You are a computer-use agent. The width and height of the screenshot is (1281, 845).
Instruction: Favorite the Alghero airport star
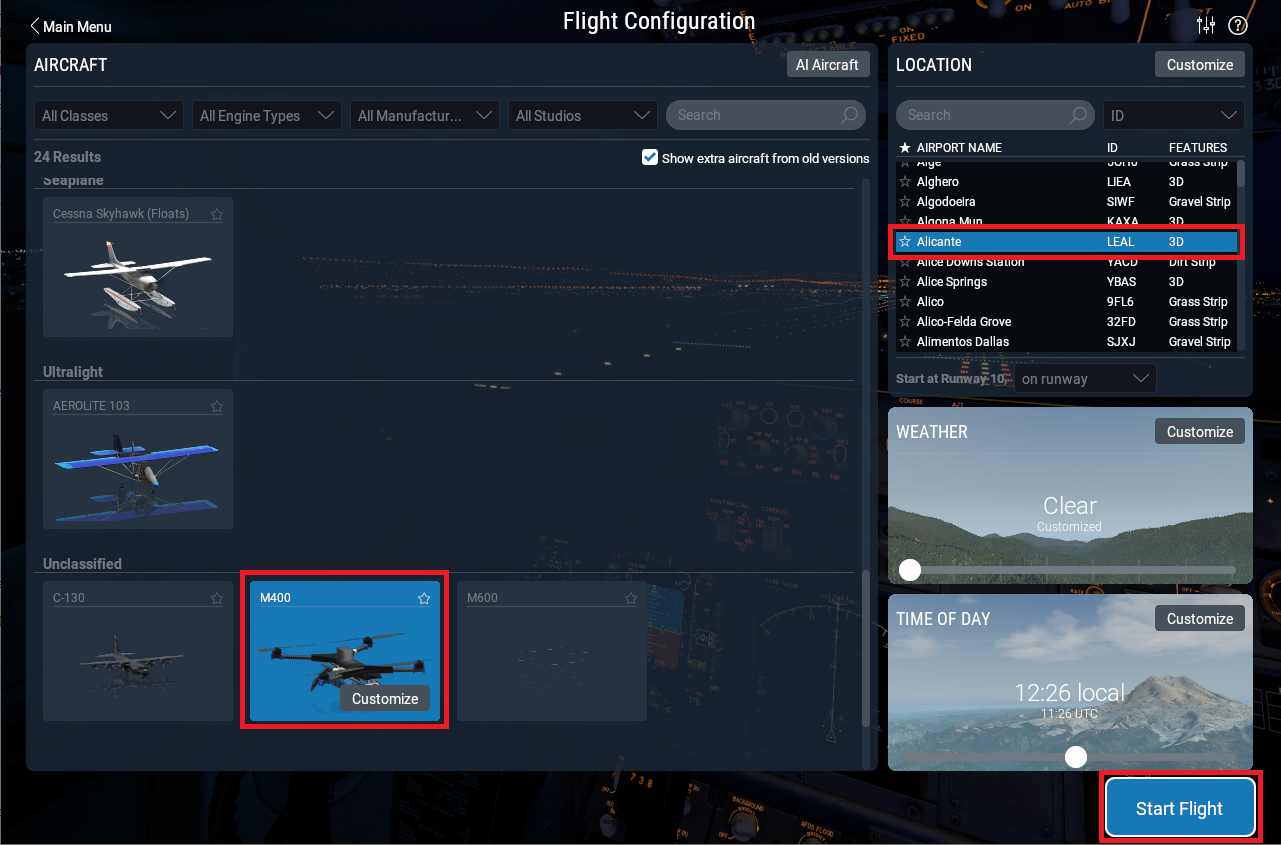click(905, 182)
